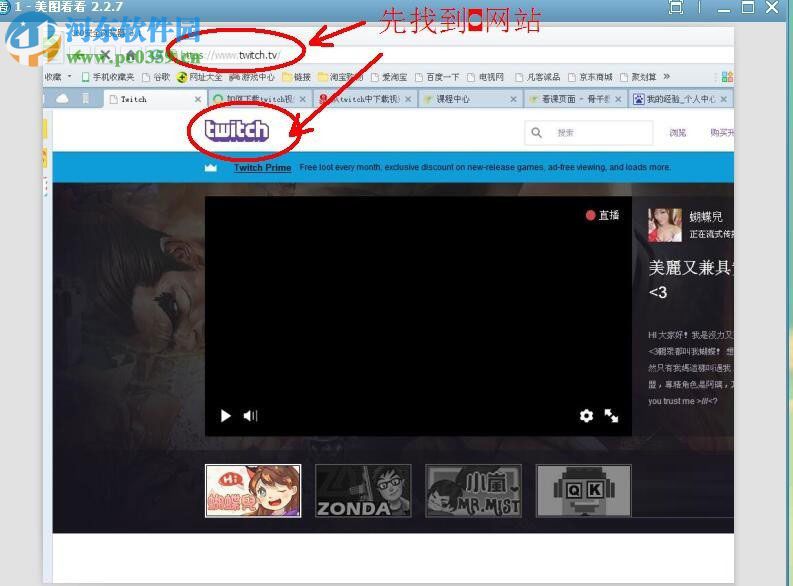
Task: Switch to the 我的经验_个人中心 tab
Action: click(680, 99)
